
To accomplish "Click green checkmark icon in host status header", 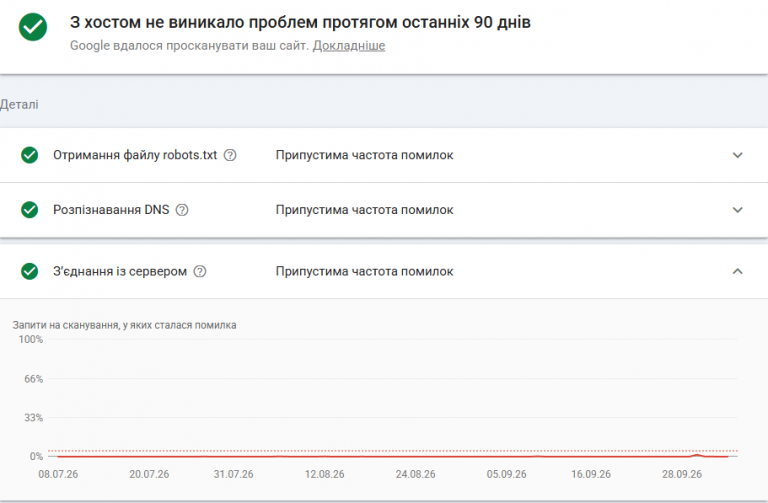I will tap(33, 27).
